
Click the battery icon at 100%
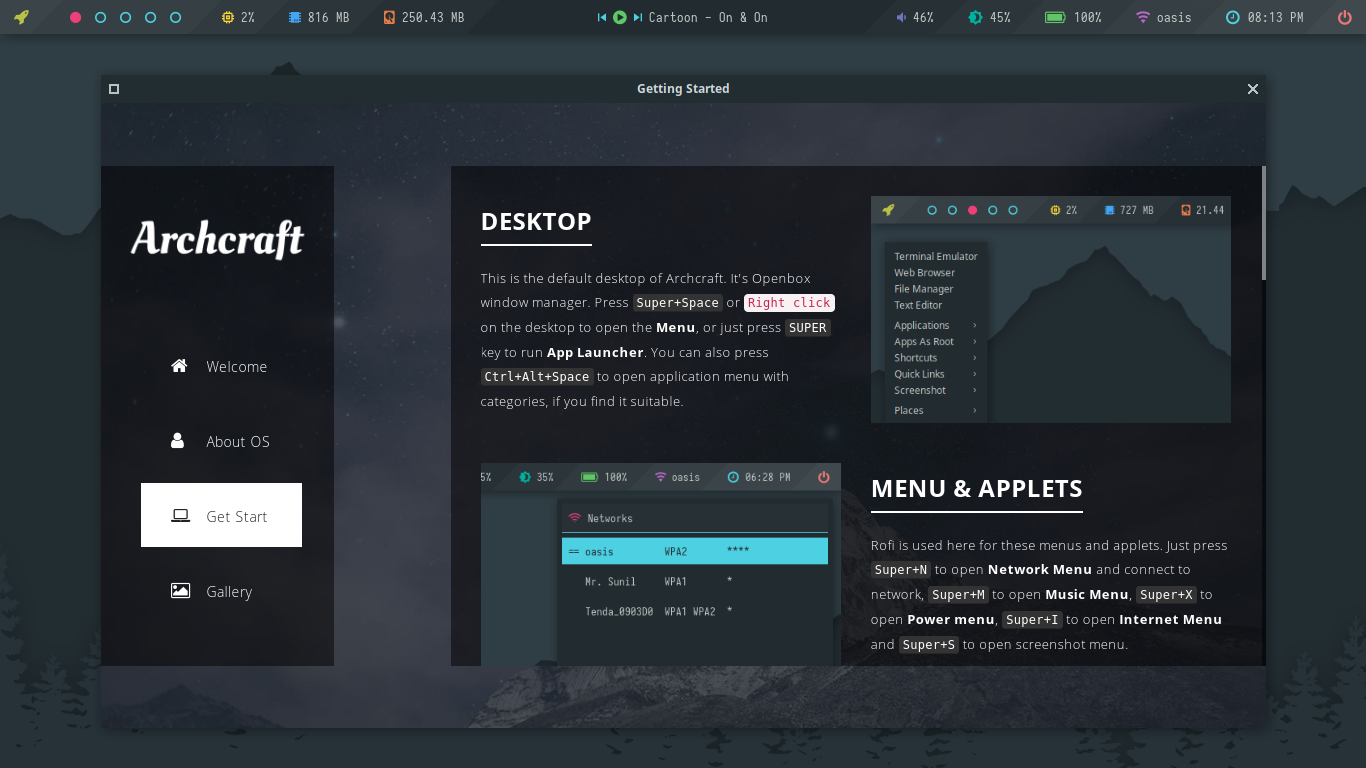point(1054,17)
